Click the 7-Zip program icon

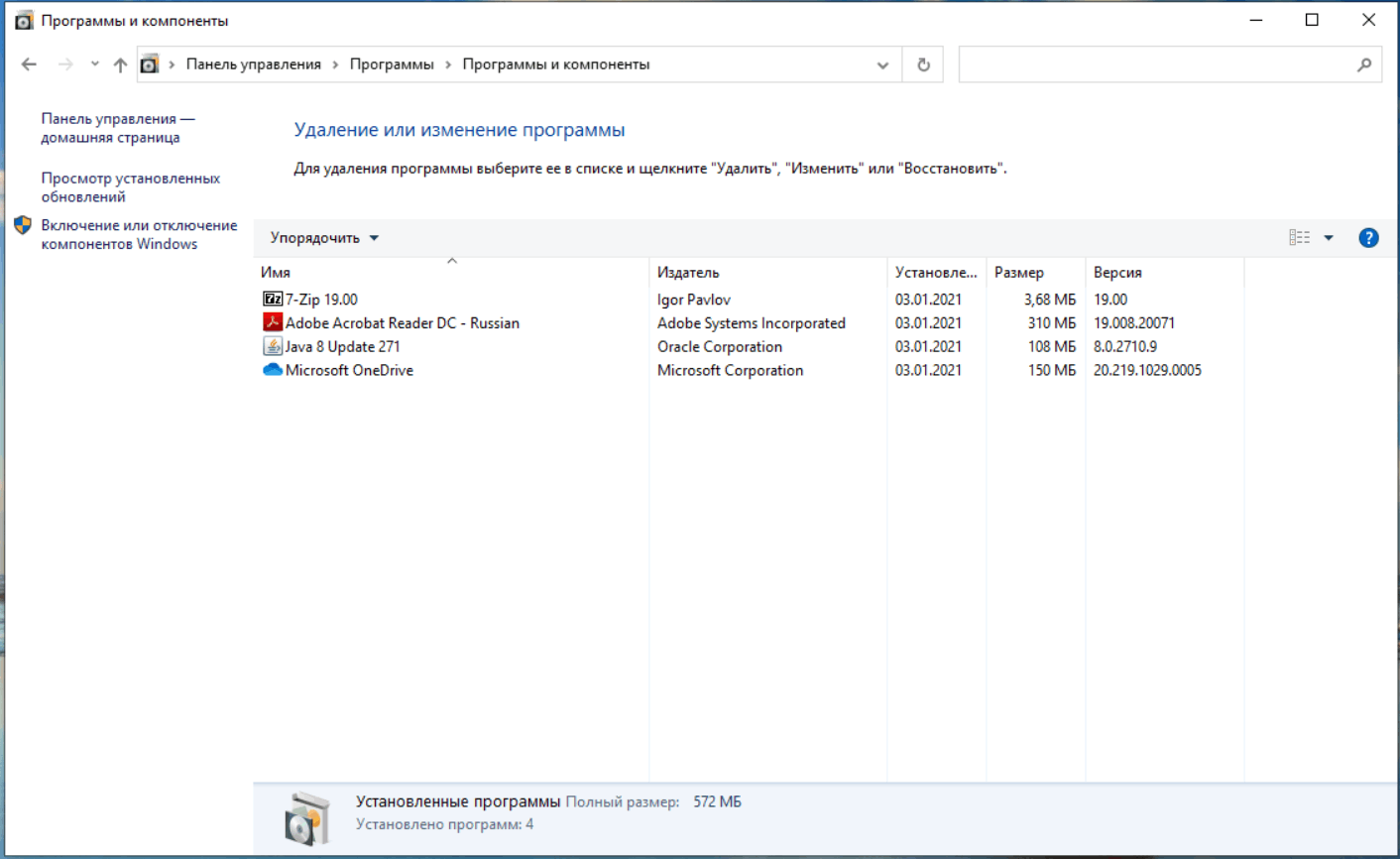point(273,299)
